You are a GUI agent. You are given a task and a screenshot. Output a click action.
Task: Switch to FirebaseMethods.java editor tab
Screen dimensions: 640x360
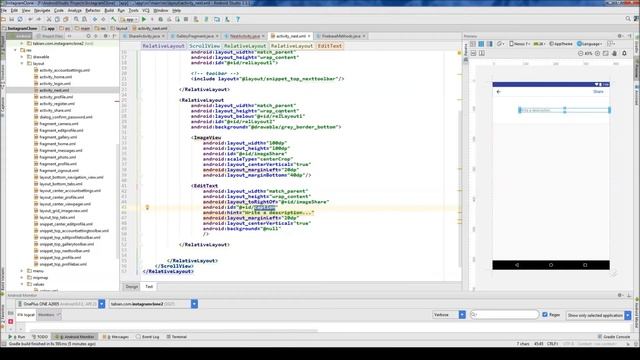(341, 36)
